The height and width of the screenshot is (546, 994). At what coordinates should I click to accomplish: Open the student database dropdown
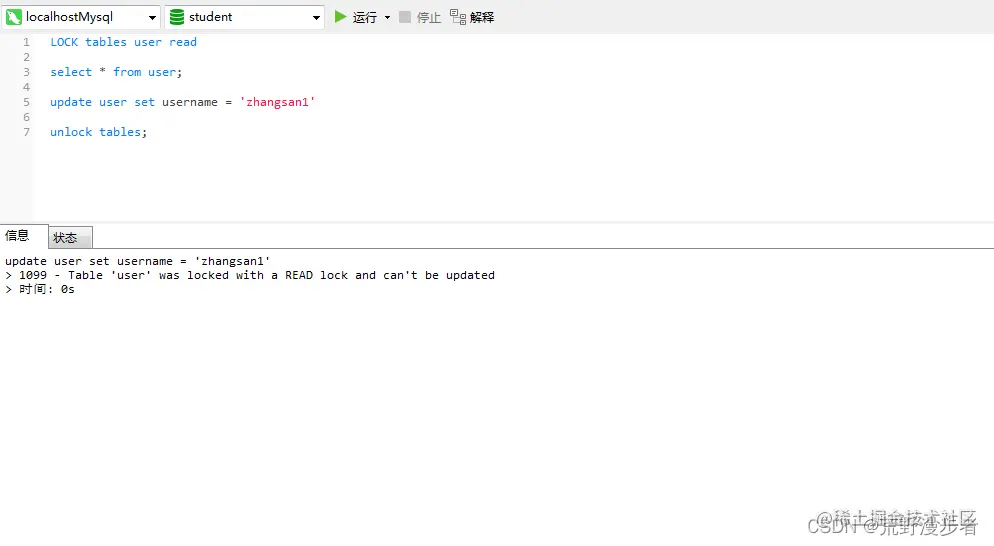(x=316, y=18)
